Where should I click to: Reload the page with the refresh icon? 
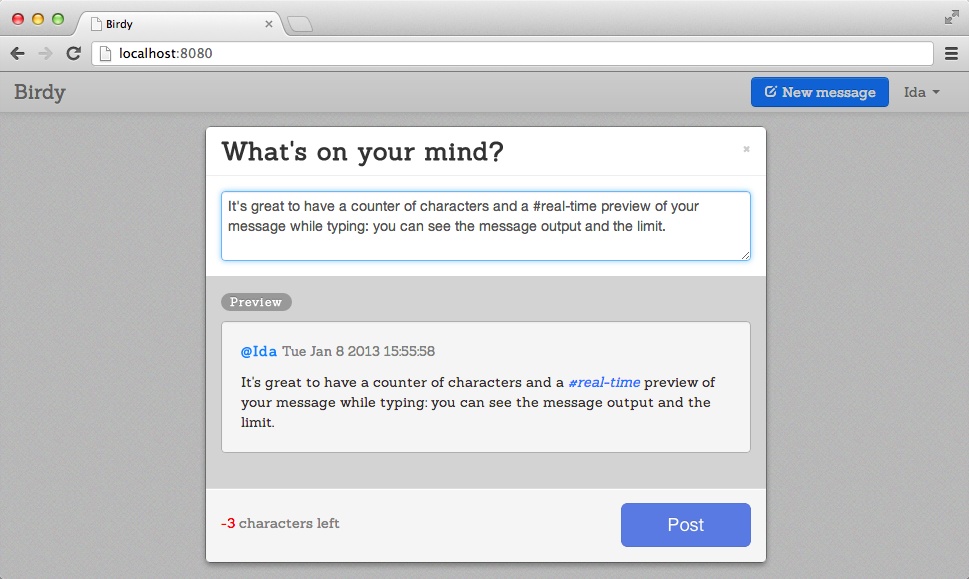(72, 53)
